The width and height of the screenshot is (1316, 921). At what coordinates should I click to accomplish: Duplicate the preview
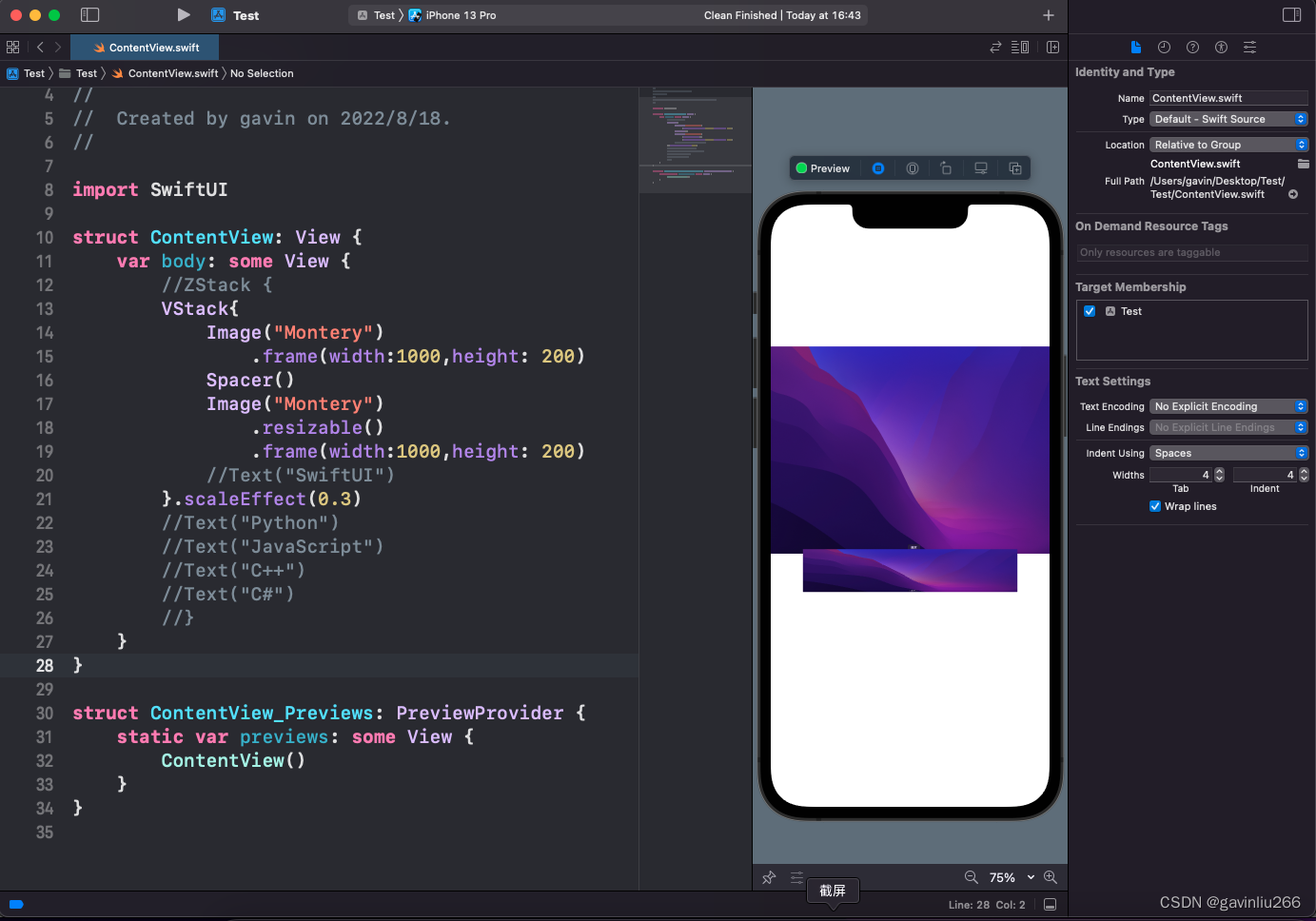(1015, 168)
